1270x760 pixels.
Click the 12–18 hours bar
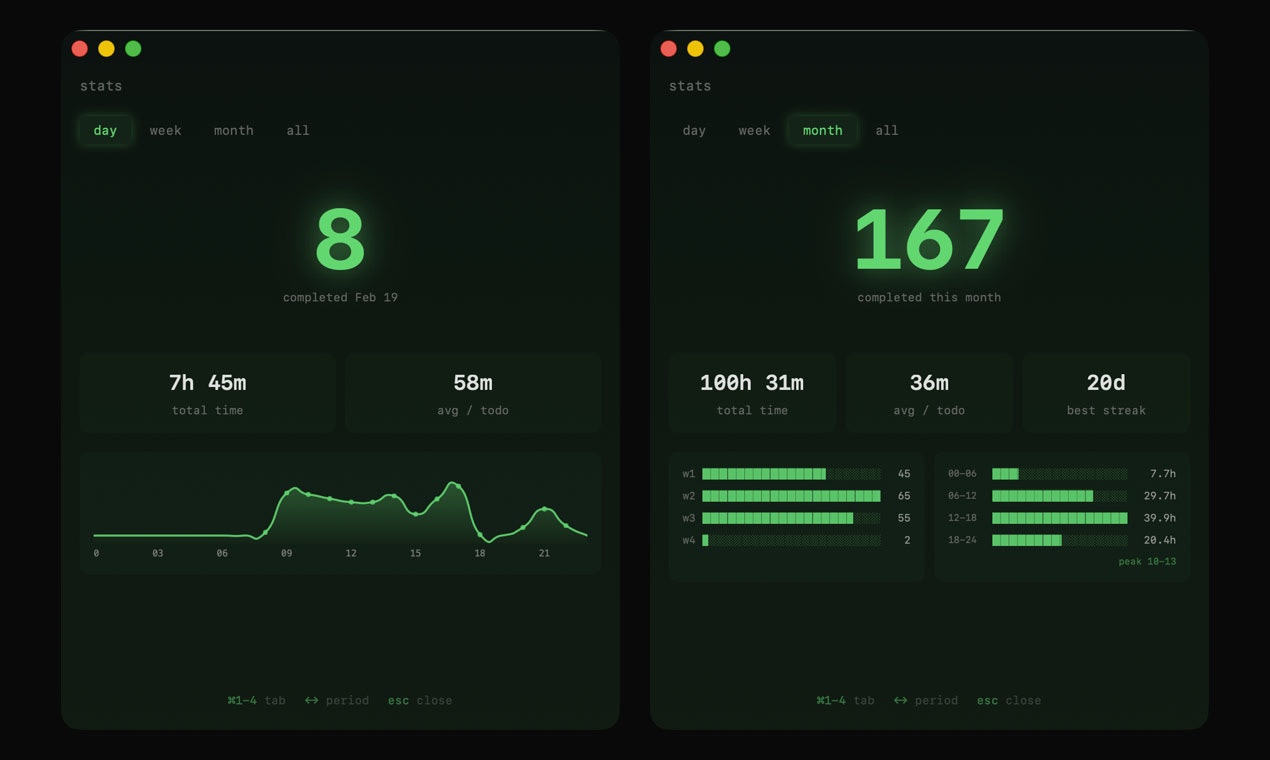(x=1059, y=518)
